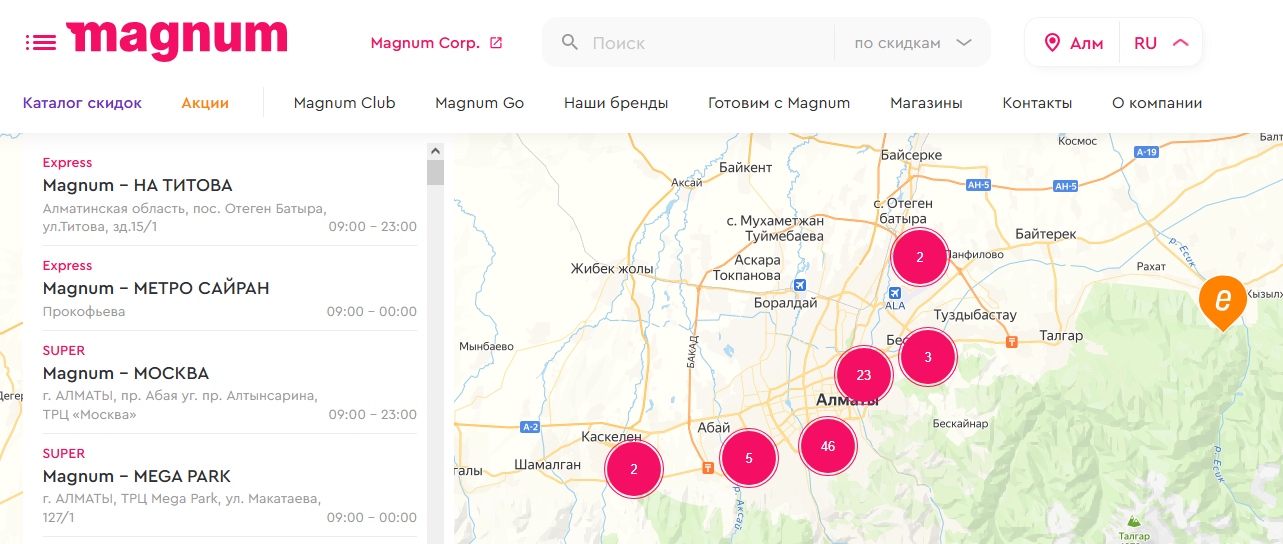Open Магазины page
The height and width of the screenshot is (544, 1283).
926,103
